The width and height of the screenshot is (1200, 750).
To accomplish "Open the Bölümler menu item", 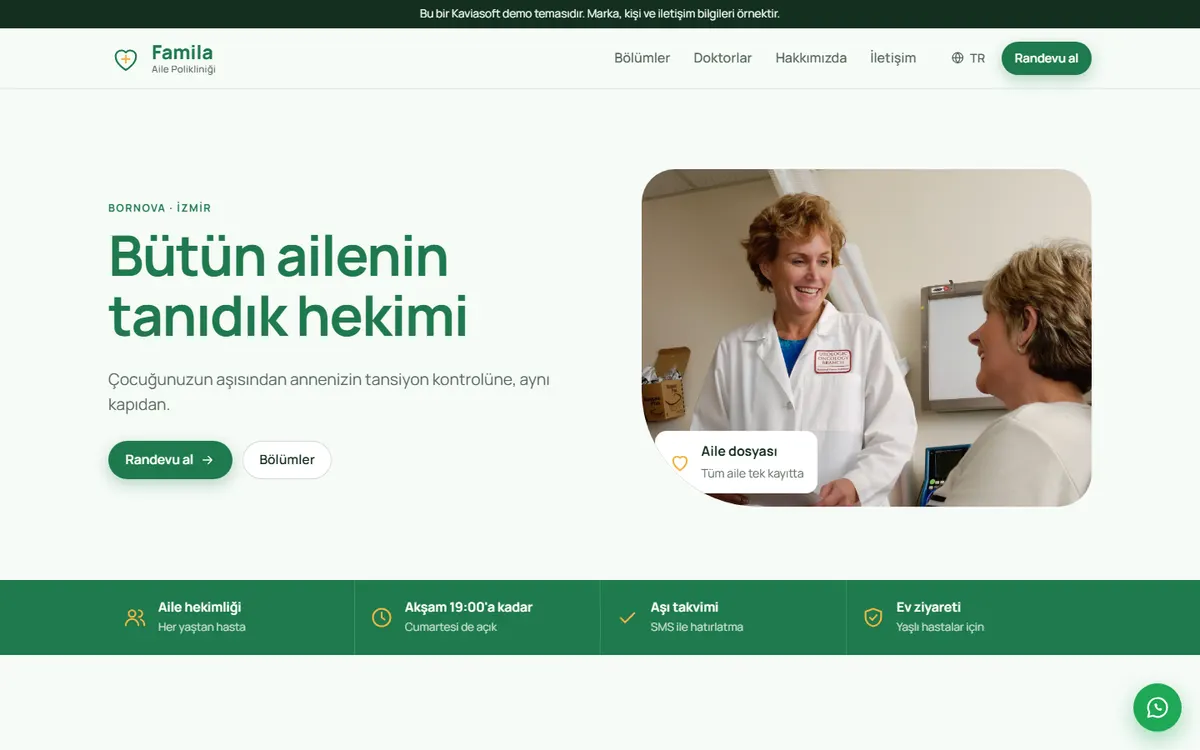I will [642, 58].
